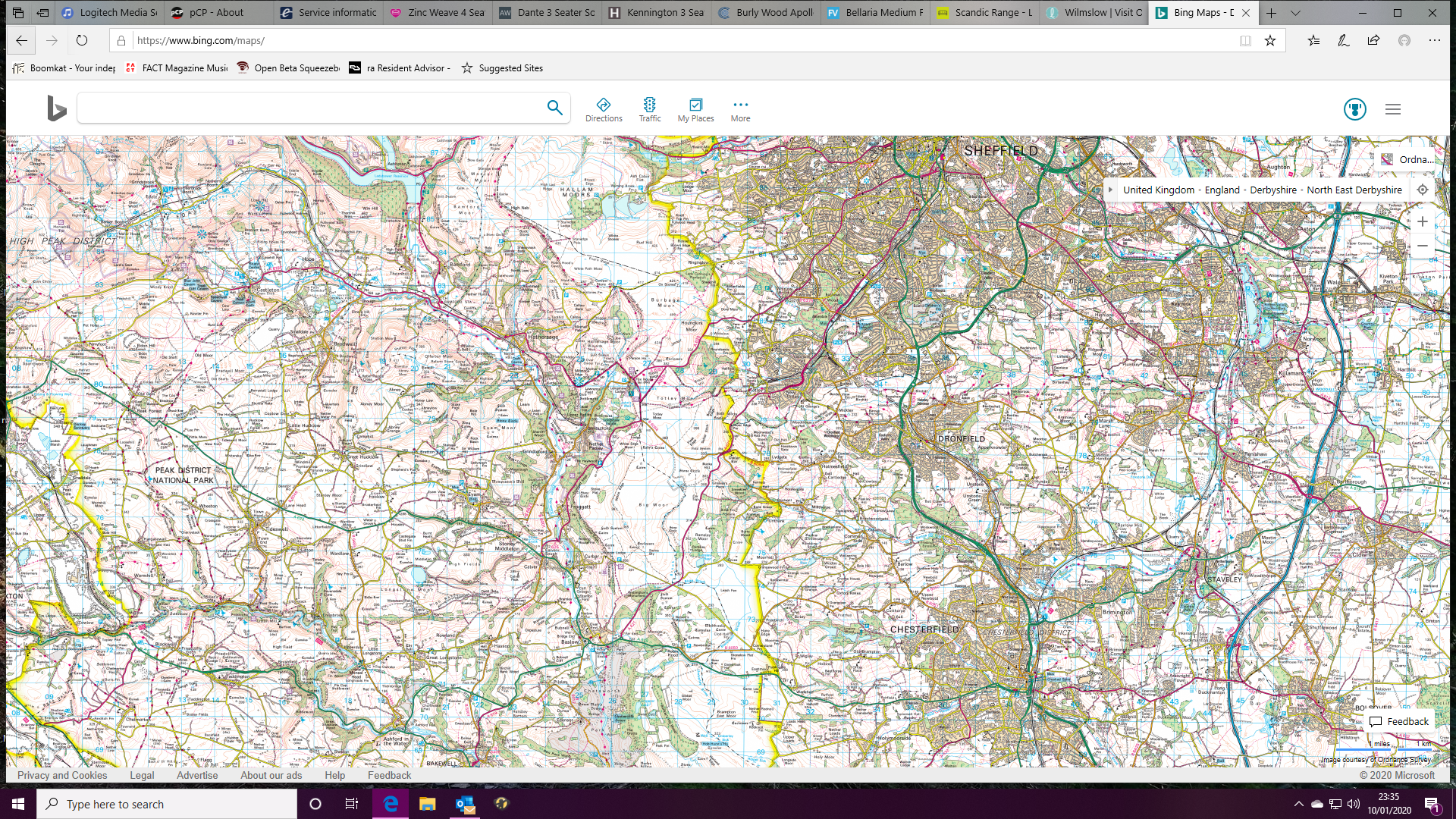Go back in browser
The height and width of the screenshot is (819, 1456).
pos(21,41)
